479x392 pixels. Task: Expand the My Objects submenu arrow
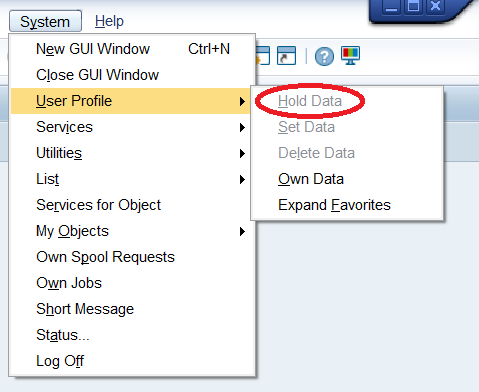[x=242, y=231]
